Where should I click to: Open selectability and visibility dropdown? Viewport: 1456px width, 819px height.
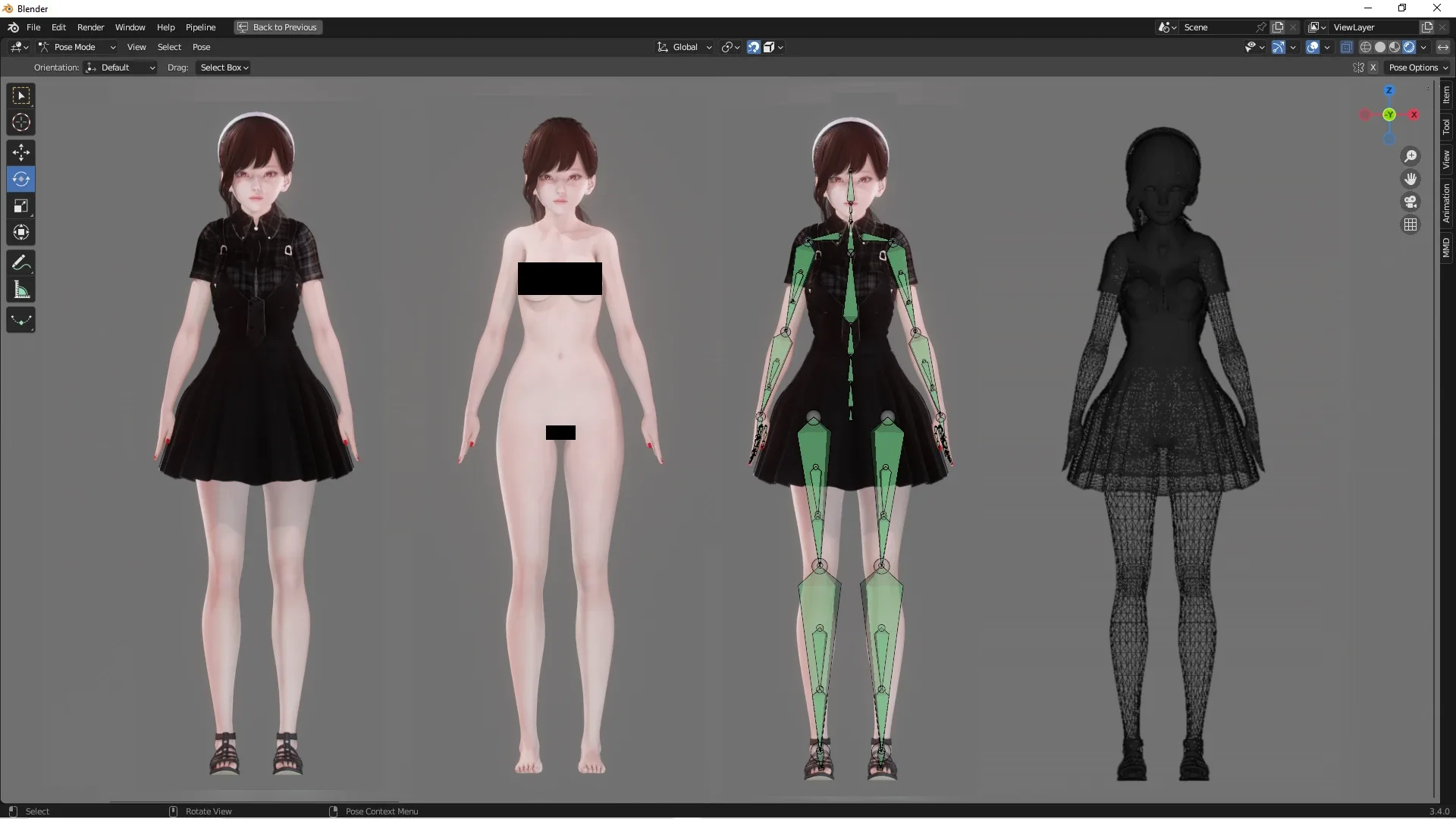tap(1255, 47)
